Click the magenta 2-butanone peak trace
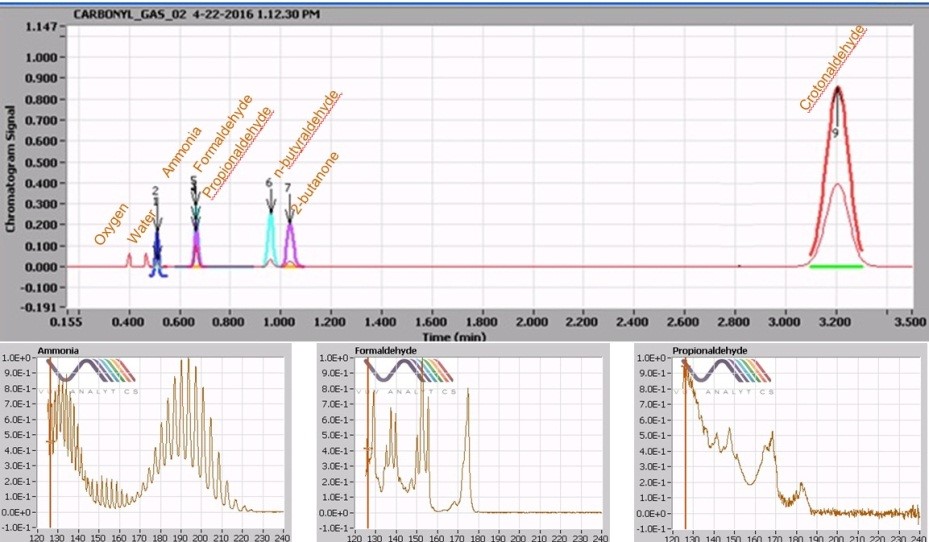Viewport: 929px width, 542px height. click(290, 245)
